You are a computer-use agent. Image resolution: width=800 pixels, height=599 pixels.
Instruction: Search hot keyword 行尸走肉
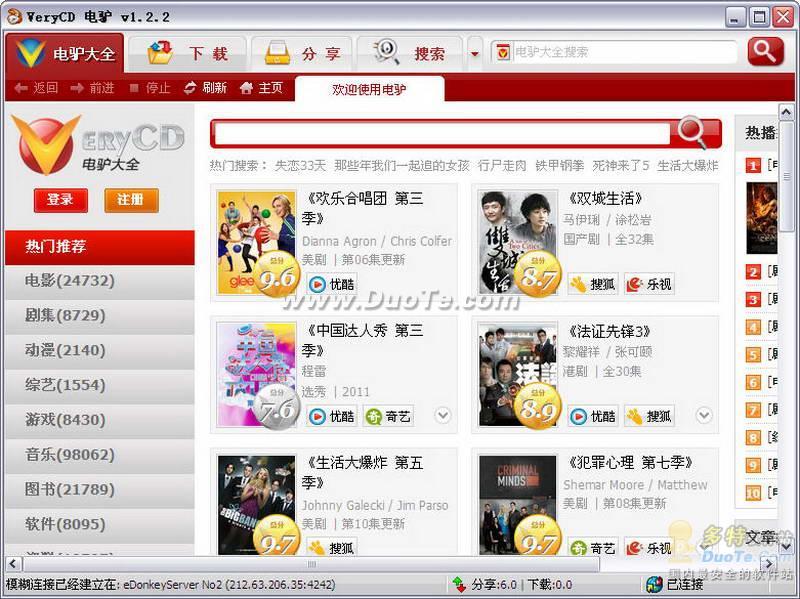[x=502, y=166]
